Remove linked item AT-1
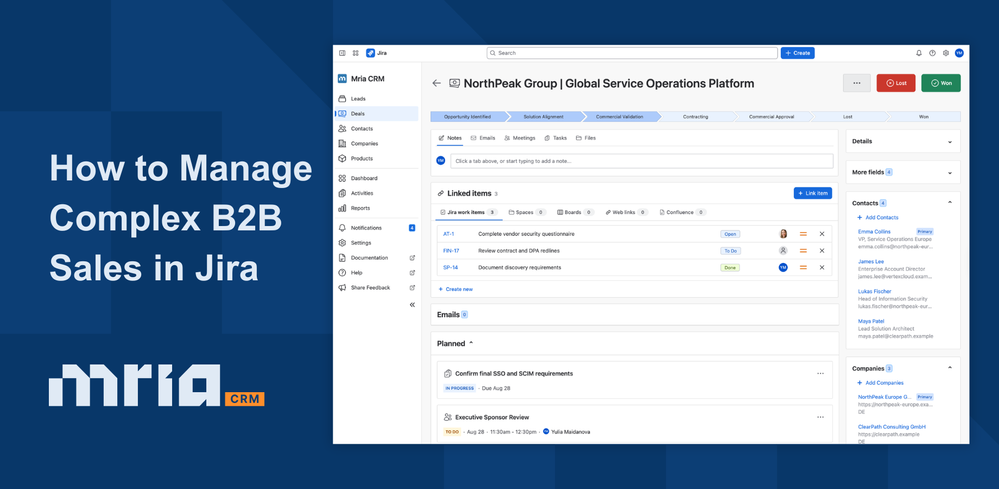The height and width of the screenshot is (489, 999). [x=822, y=234]
